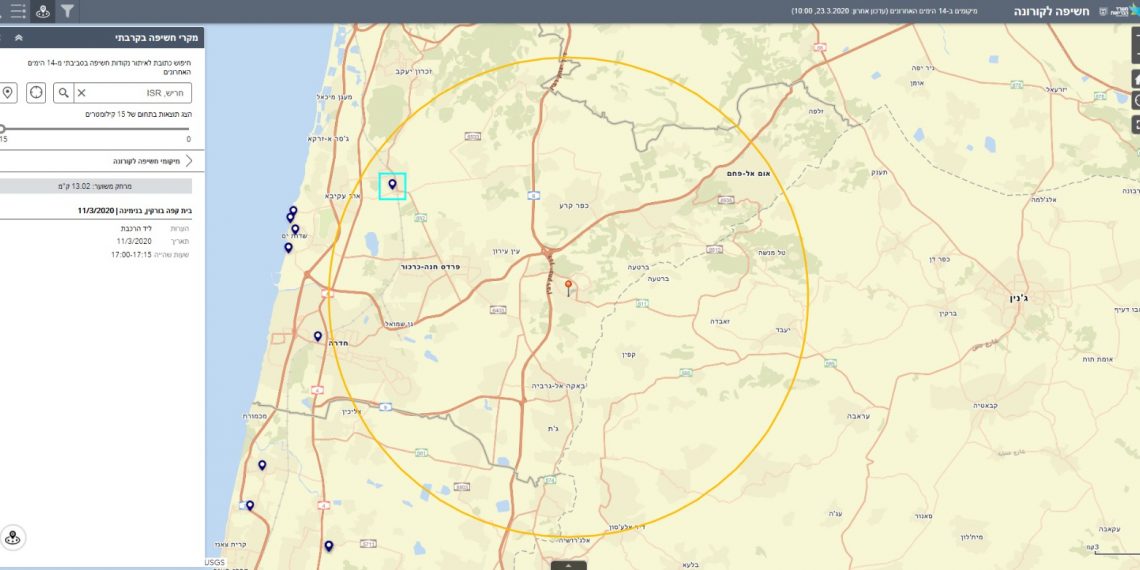Viewport: 1140px width, 570px height.
Task: Click the round location widget at bottom-left
Action: point(13,538)
